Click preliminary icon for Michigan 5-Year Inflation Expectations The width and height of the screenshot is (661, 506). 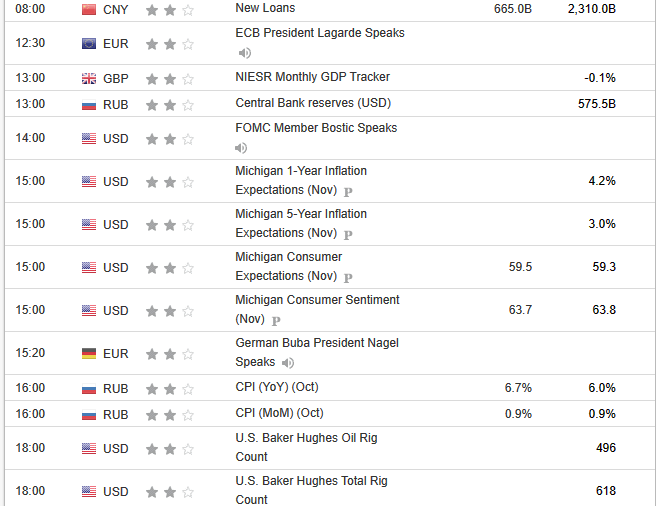click(x=348, y=234)
